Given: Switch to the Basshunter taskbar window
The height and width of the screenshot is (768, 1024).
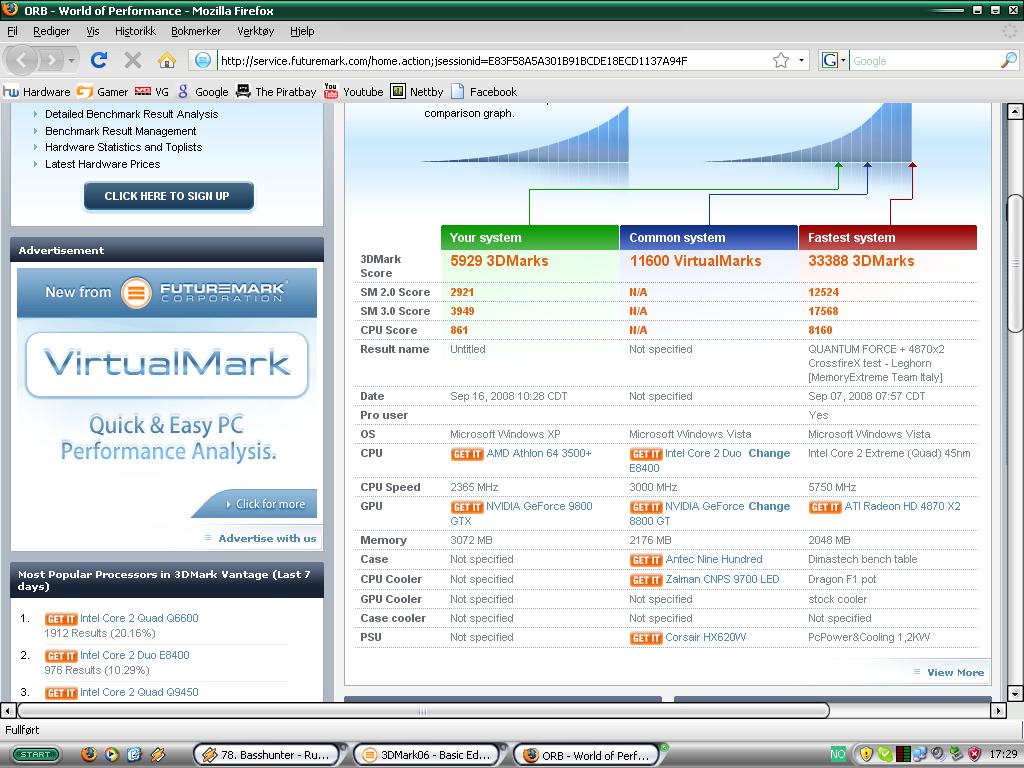Looking at the screenshot, I should pos(266,755).
